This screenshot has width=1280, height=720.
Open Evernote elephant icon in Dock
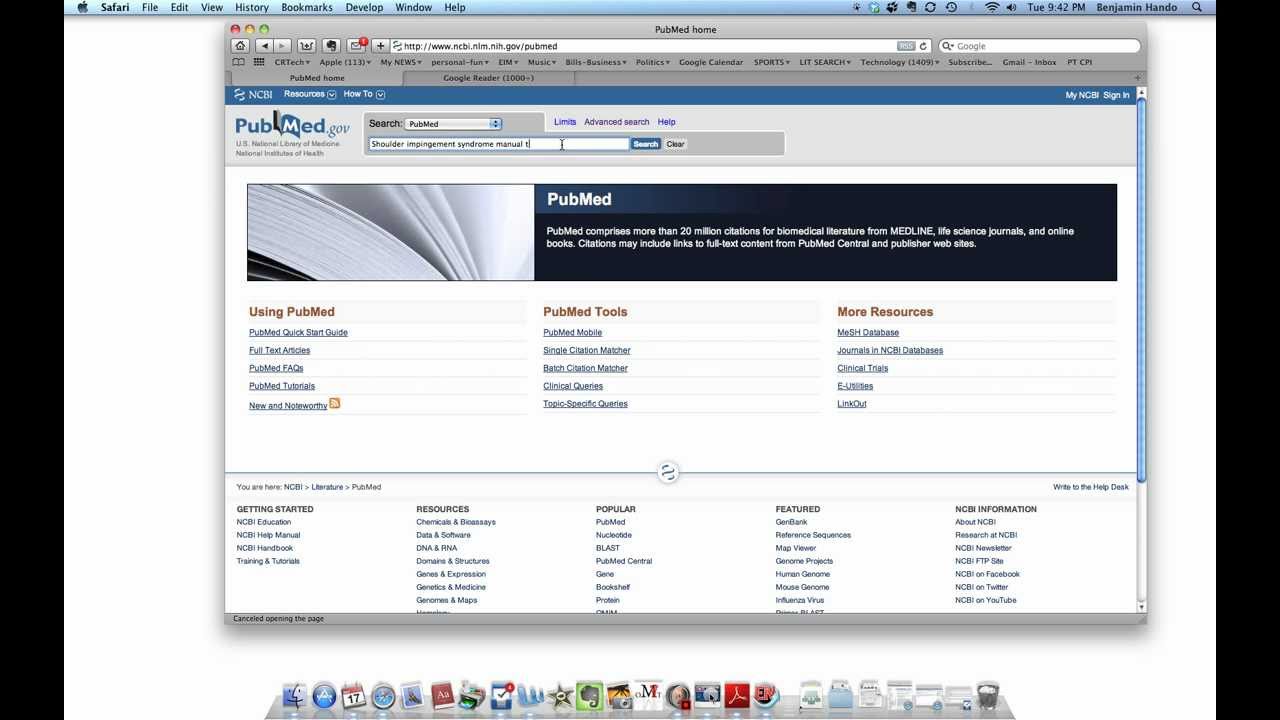click(590, 696)
